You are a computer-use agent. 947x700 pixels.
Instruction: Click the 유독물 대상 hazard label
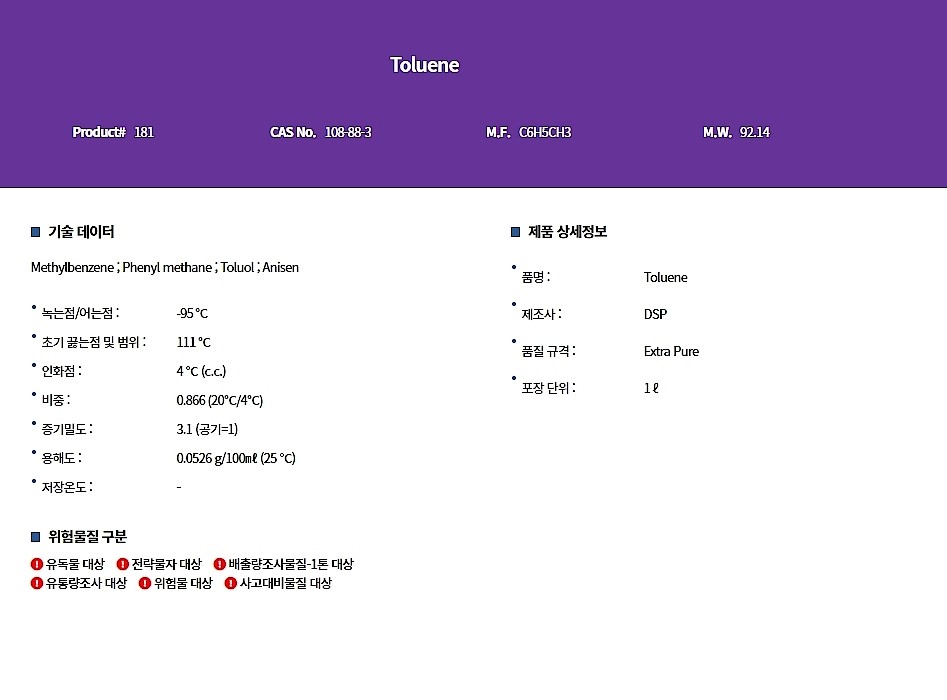75,564
